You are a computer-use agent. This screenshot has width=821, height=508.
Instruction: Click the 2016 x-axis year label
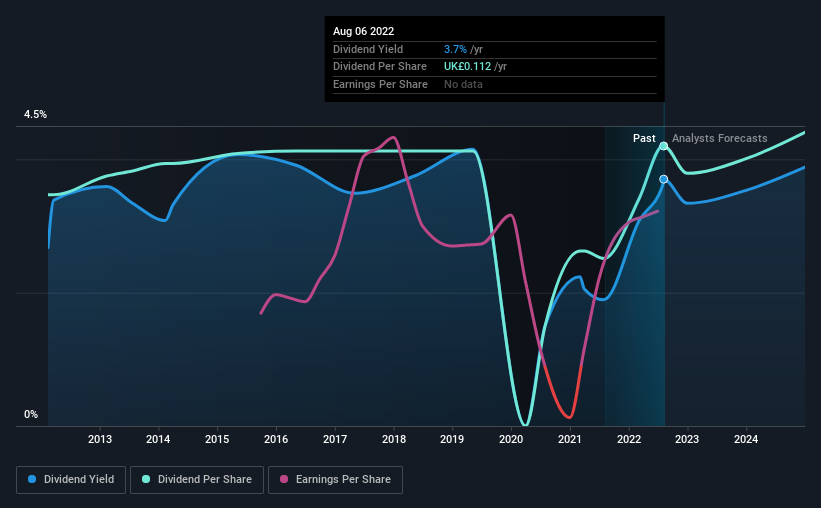click(x=276, y=439)
